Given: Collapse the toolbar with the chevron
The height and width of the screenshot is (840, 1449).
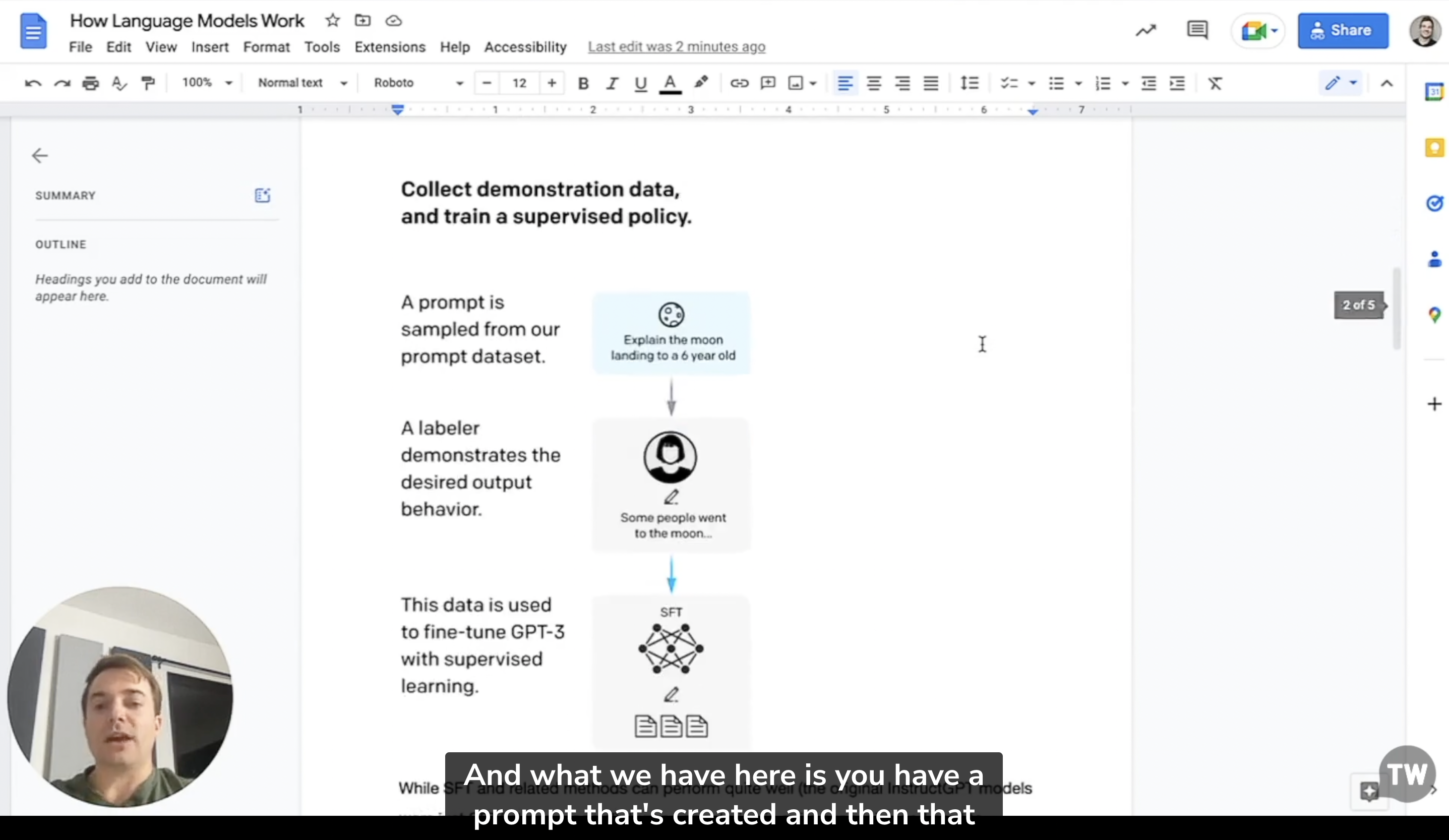Looking at the screenshot, I should pyautogui.click(x=1387, y=83).
